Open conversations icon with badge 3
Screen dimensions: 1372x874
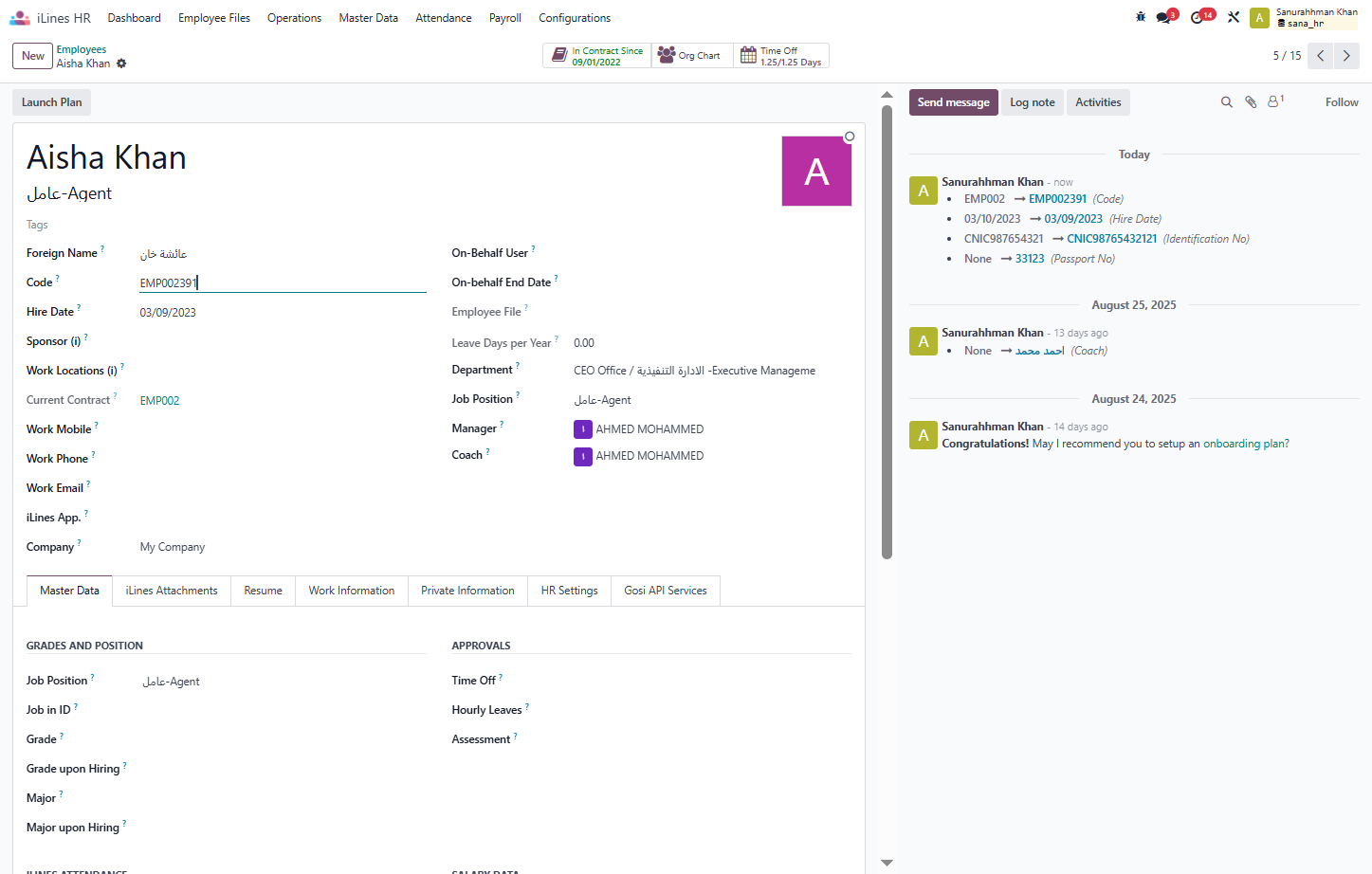(x=1165, y=17)
